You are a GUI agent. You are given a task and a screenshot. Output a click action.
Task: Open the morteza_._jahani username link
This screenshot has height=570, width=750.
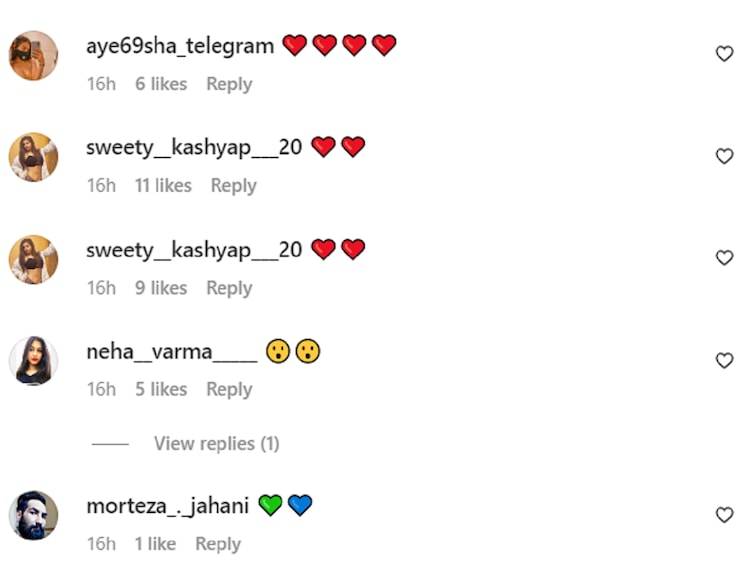167,506
